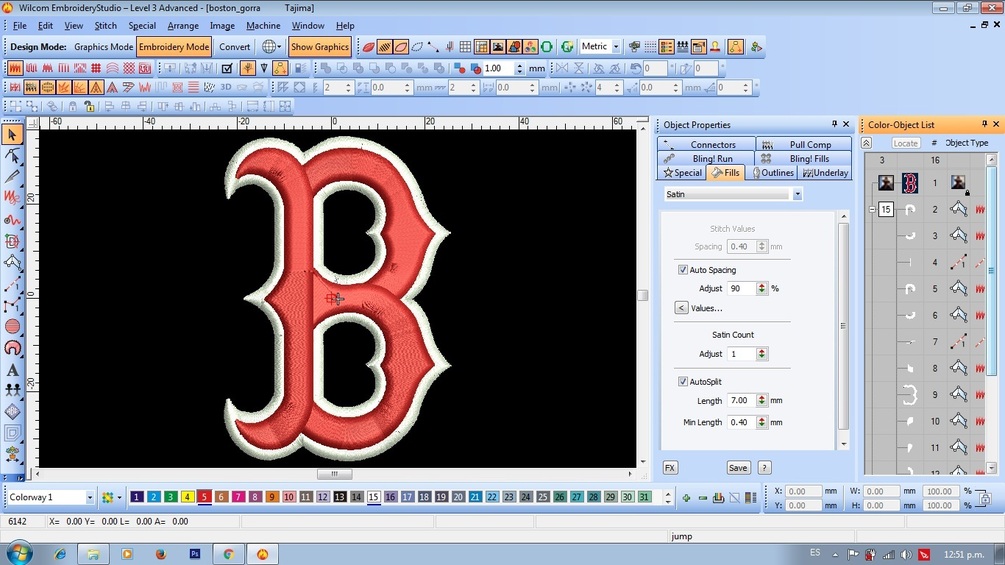Click the '<' Values button
This screenshot has width=1005, height=565.
[681, 308]
